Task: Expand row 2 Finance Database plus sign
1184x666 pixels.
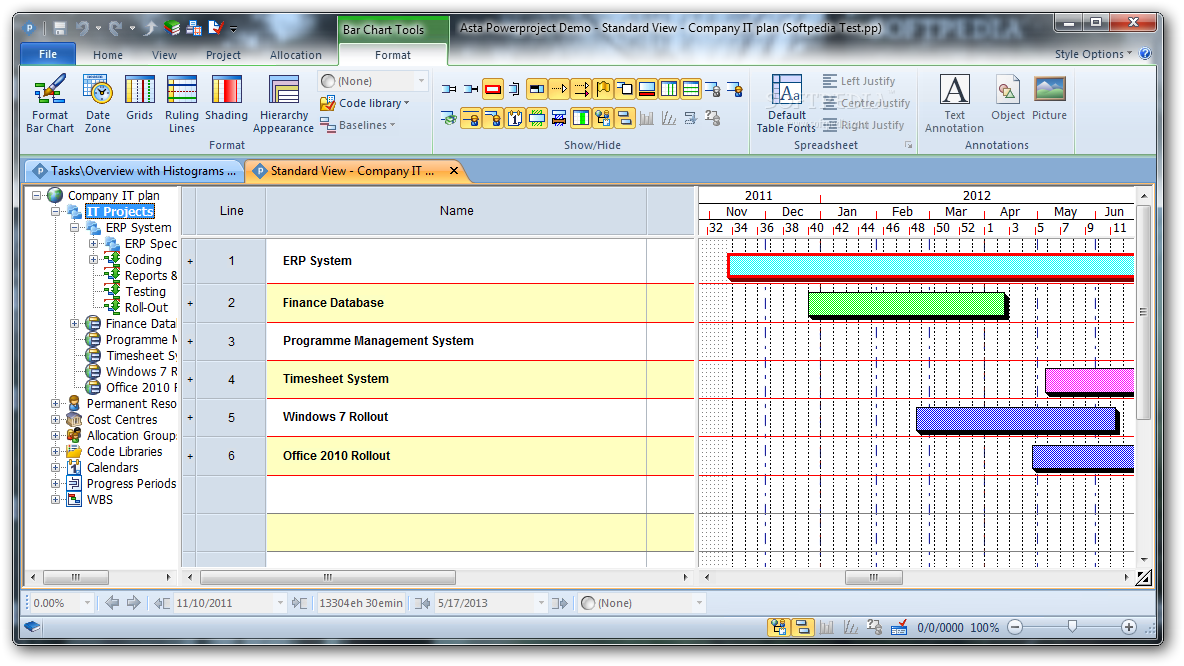Action: (190, 304)
